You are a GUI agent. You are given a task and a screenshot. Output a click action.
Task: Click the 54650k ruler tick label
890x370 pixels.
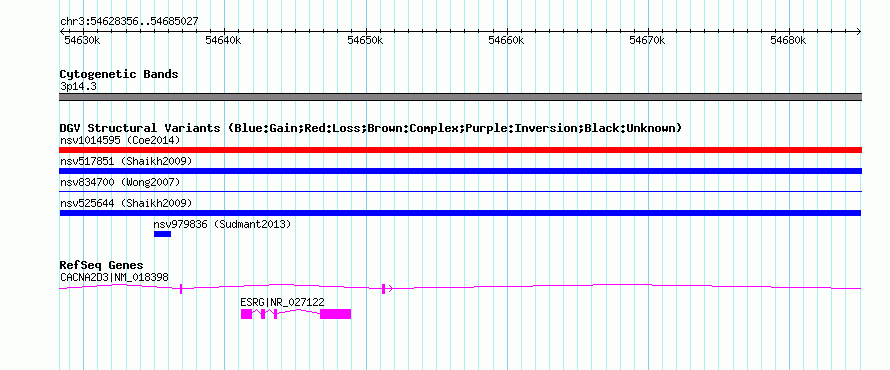pyautogui.click(x=365, y=40)
